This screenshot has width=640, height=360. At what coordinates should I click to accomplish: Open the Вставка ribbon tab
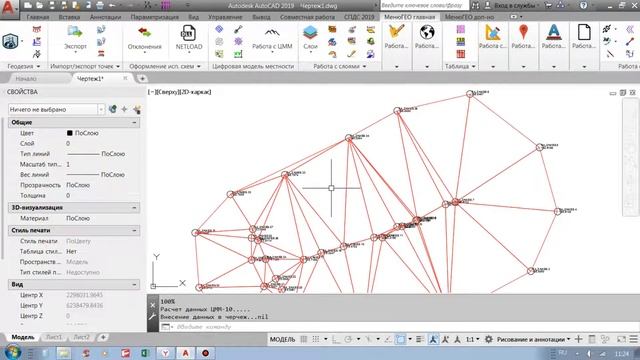(69, 17)
